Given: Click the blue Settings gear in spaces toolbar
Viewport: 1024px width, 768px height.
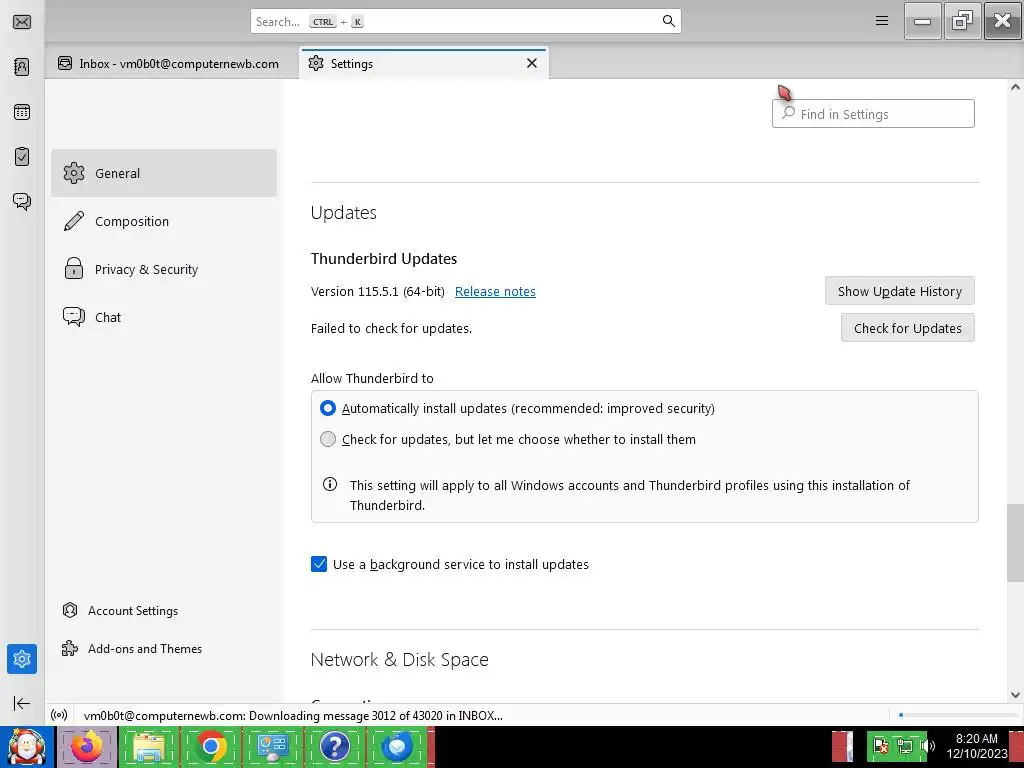Looking at the screenshot, I should pyautogui.click(x=22, y=659).
